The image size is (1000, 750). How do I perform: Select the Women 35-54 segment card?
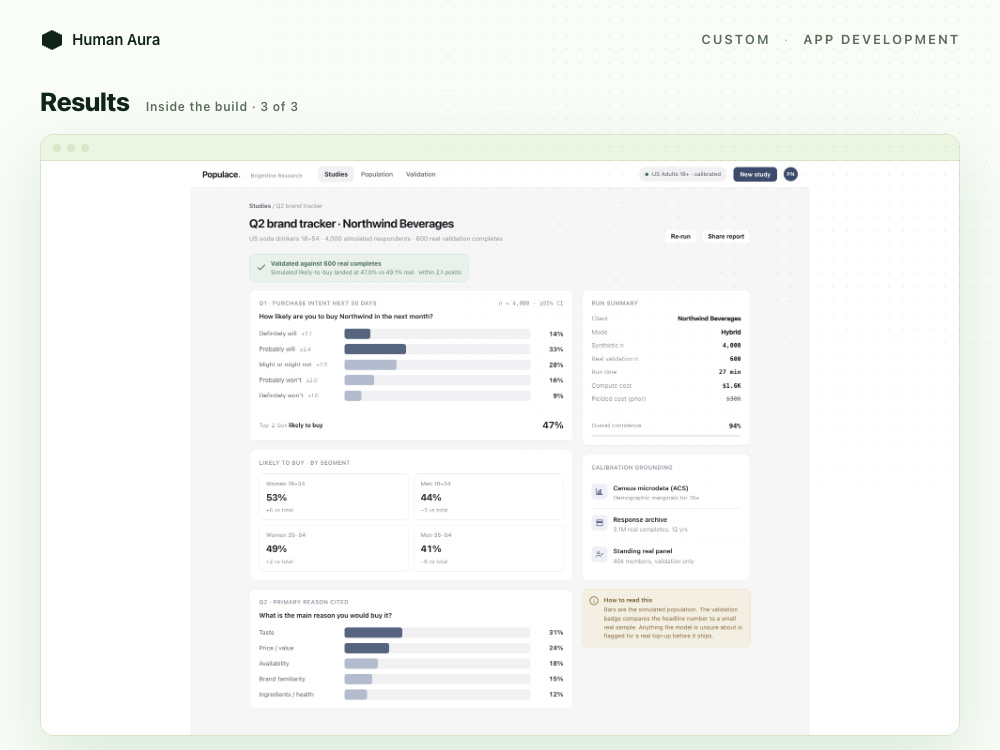tap(334, 548)
